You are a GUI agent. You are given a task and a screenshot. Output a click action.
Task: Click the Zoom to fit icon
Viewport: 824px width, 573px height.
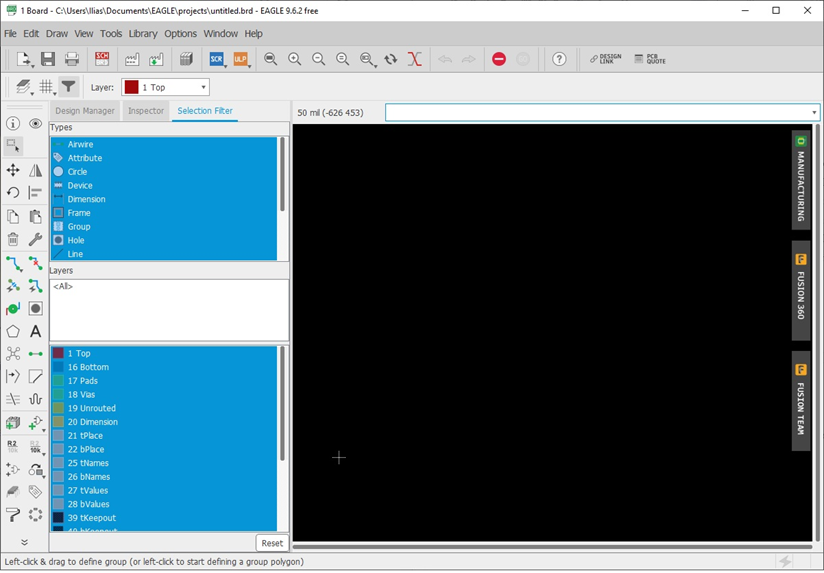(270, 60)
